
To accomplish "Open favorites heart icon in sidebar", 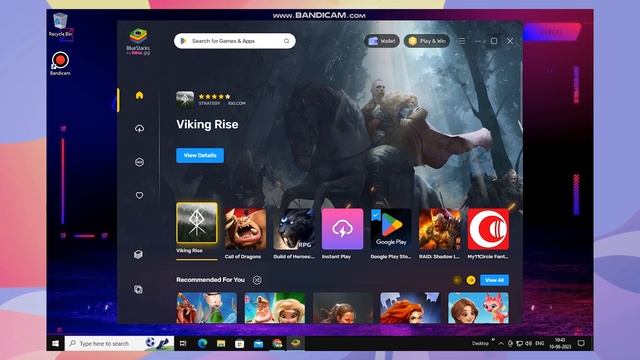I will [x=139, y=196].
